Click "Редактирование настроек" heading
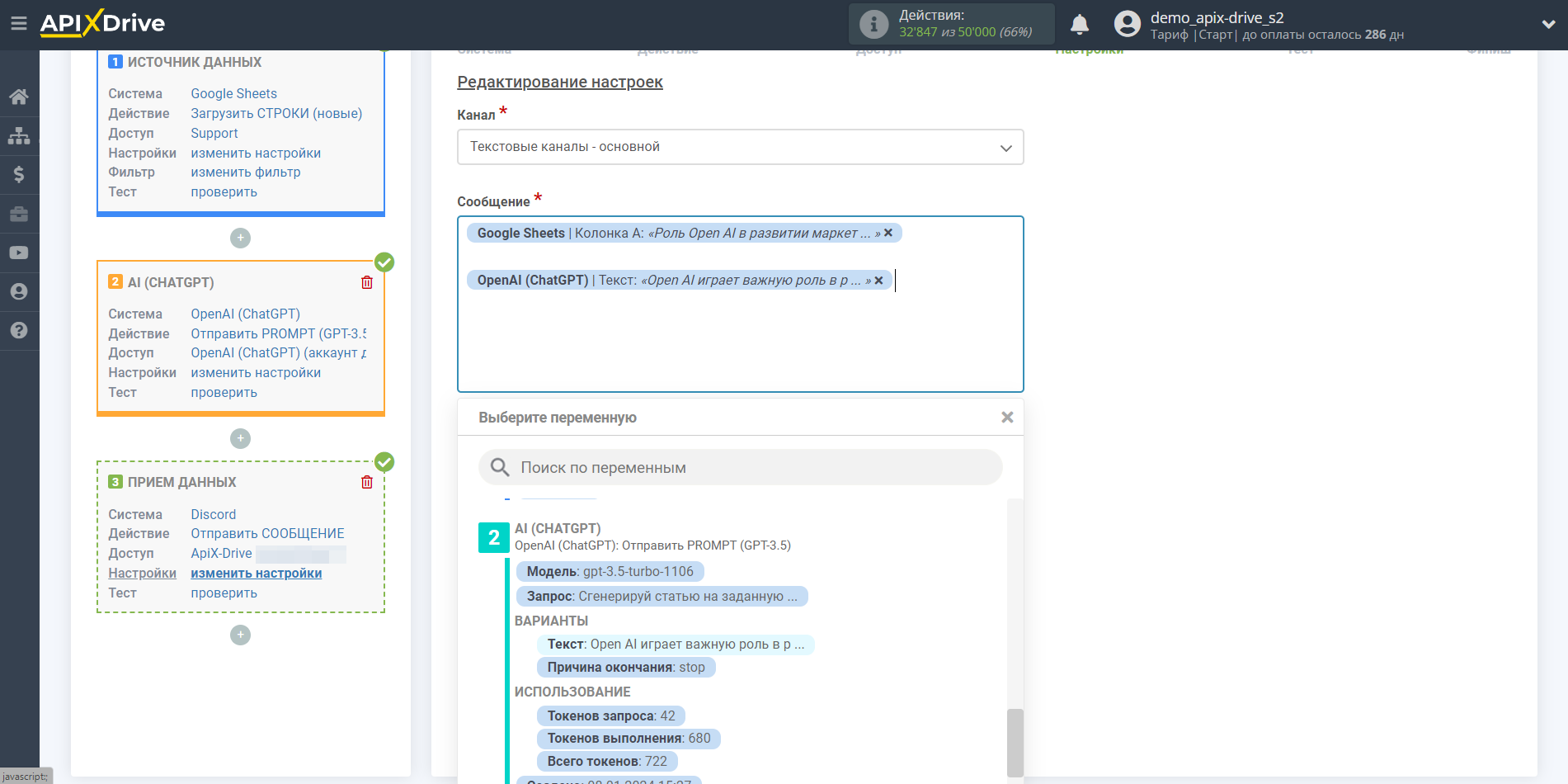 click(560, 82)
